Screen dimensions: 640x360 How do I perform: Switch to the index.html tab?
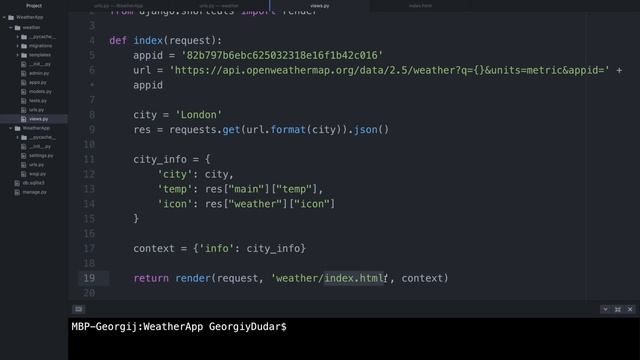(x=420, y=6)
